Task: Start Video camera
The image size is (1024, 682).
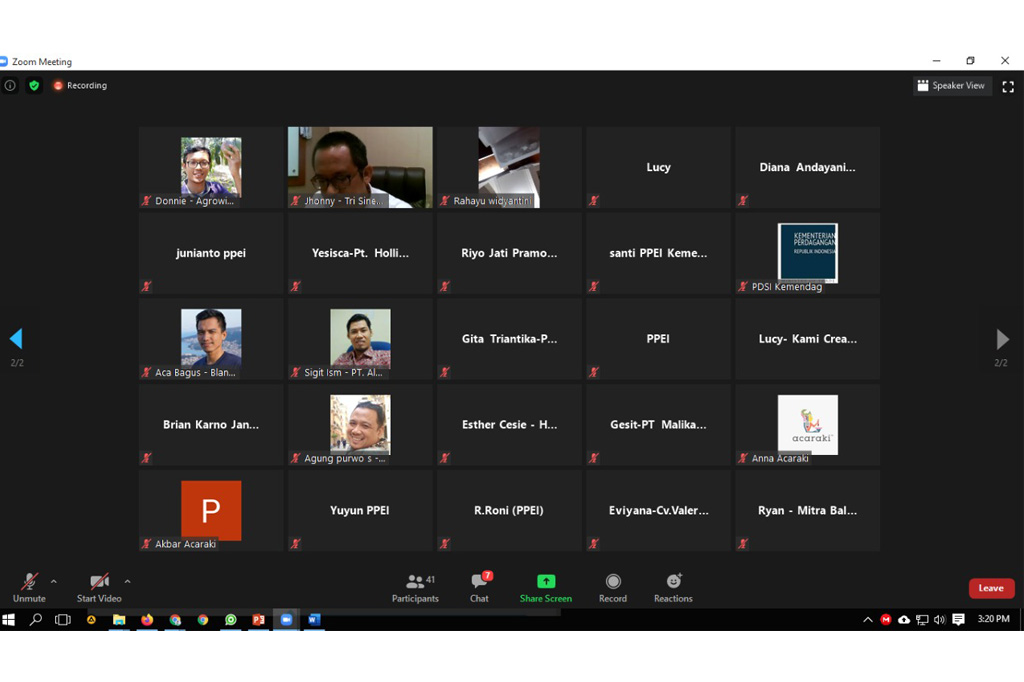Action: tap(99, 587)
